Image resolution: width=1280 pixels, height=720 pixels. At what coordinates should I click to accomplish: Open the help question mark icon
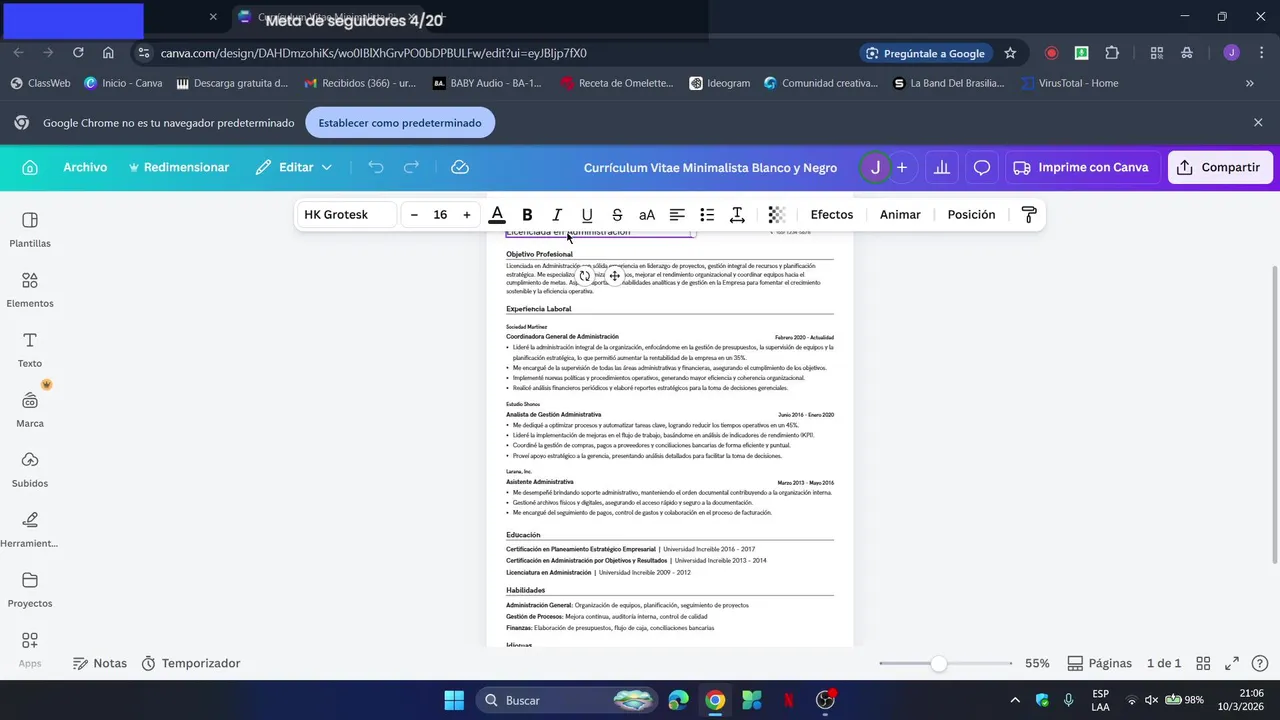click(x=1260, y=663)
